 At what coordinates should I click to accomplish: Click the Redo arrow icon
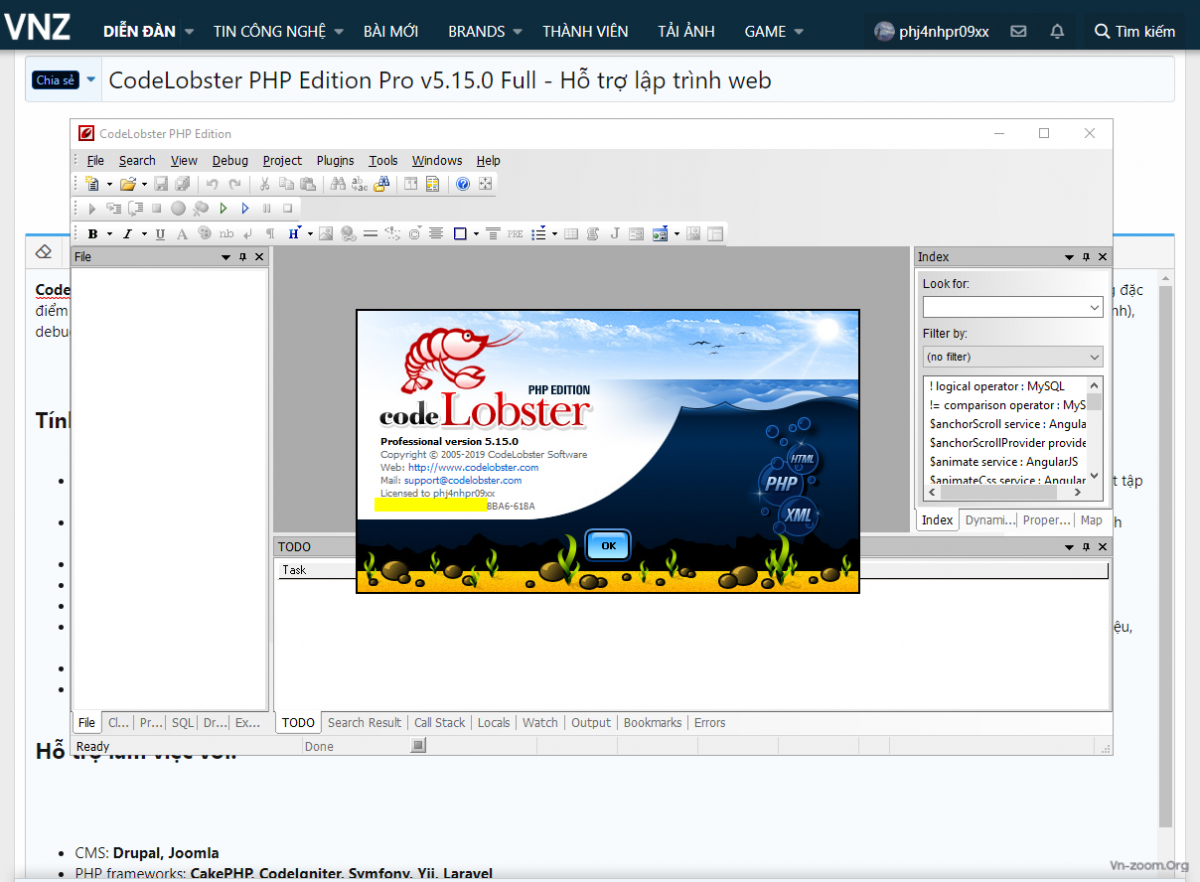point(235,184)
